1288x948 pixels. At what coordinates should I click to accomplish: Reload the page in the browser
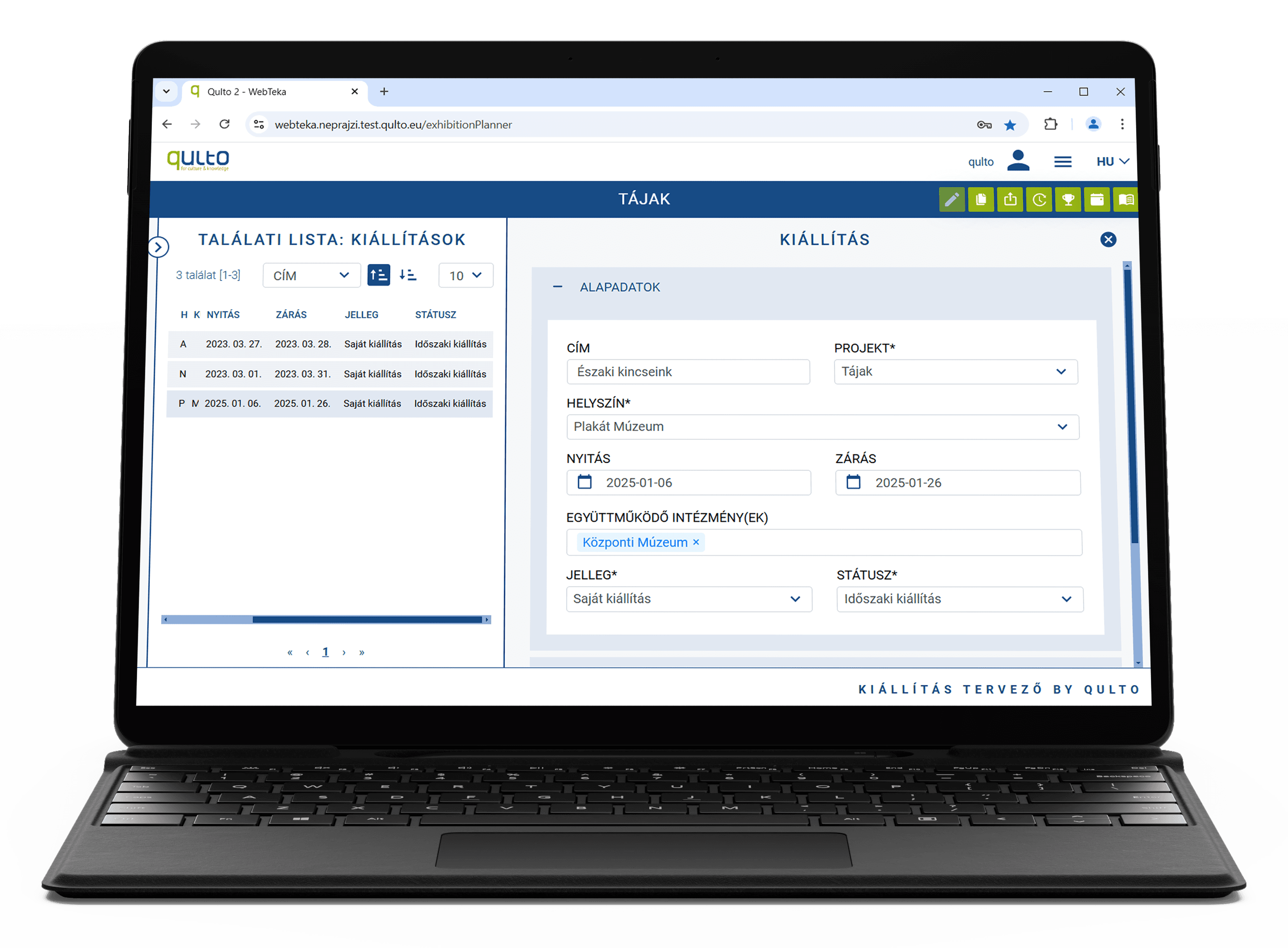(x=224, y=124)
